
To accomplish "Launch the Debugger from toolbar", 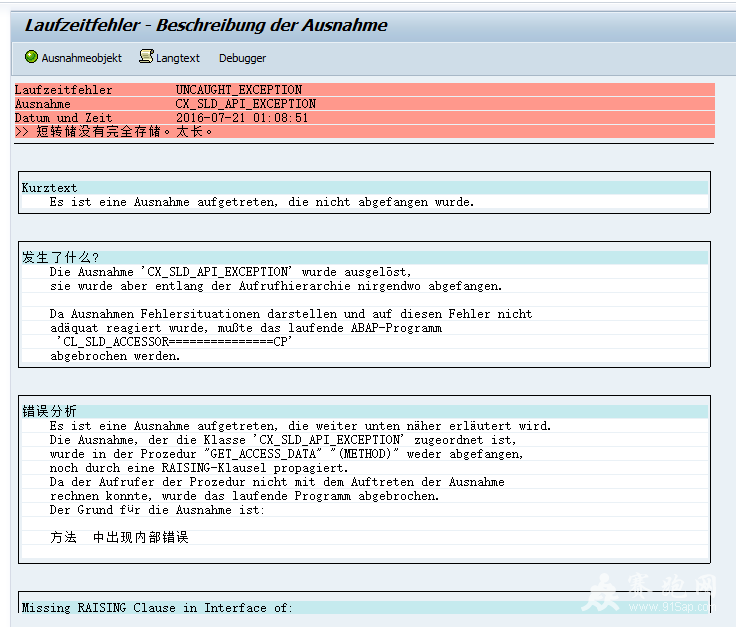I will pos(242,58).
